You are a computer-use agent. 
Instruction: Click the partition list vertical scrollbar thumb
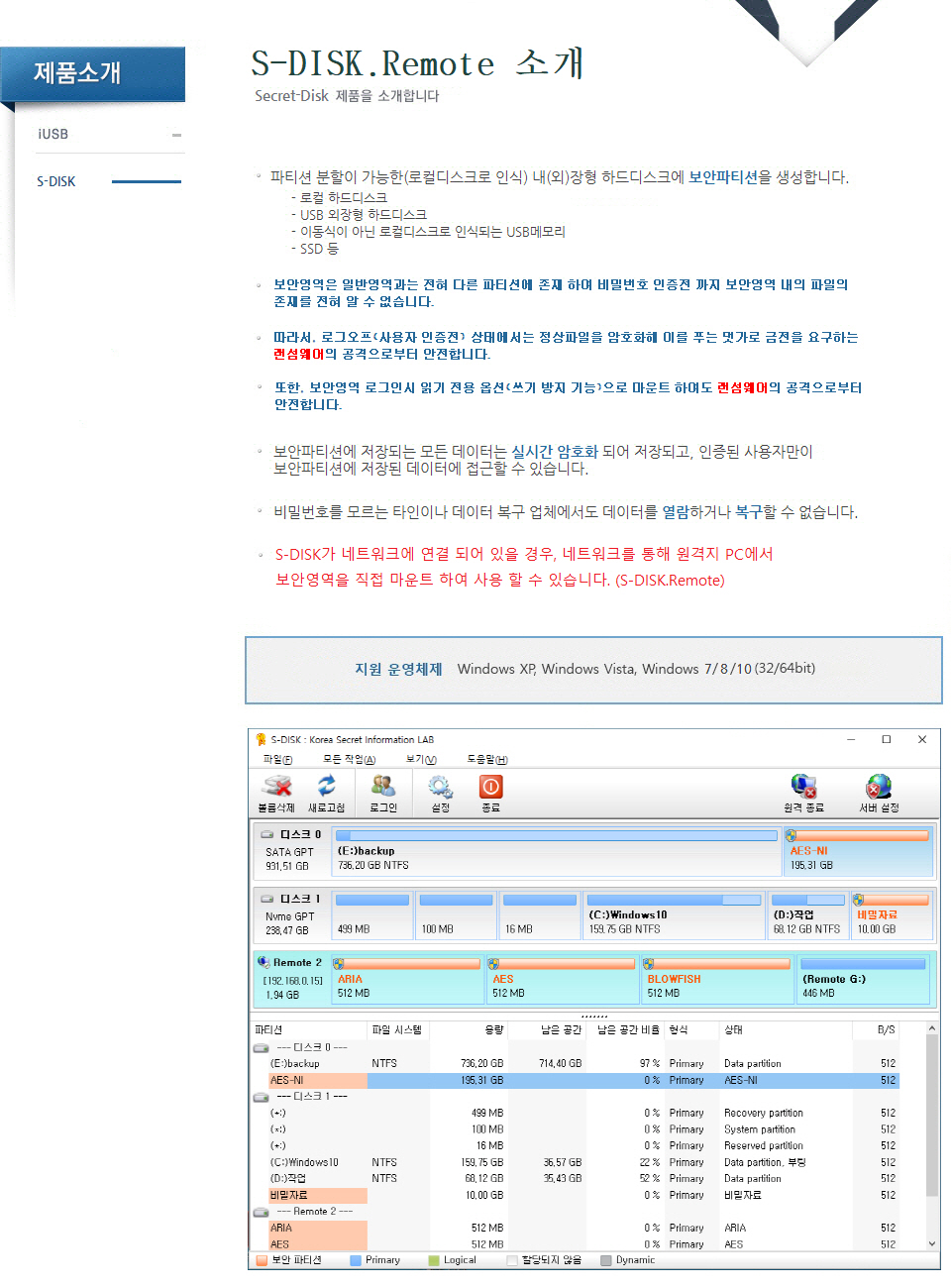tap(932, 1118)
